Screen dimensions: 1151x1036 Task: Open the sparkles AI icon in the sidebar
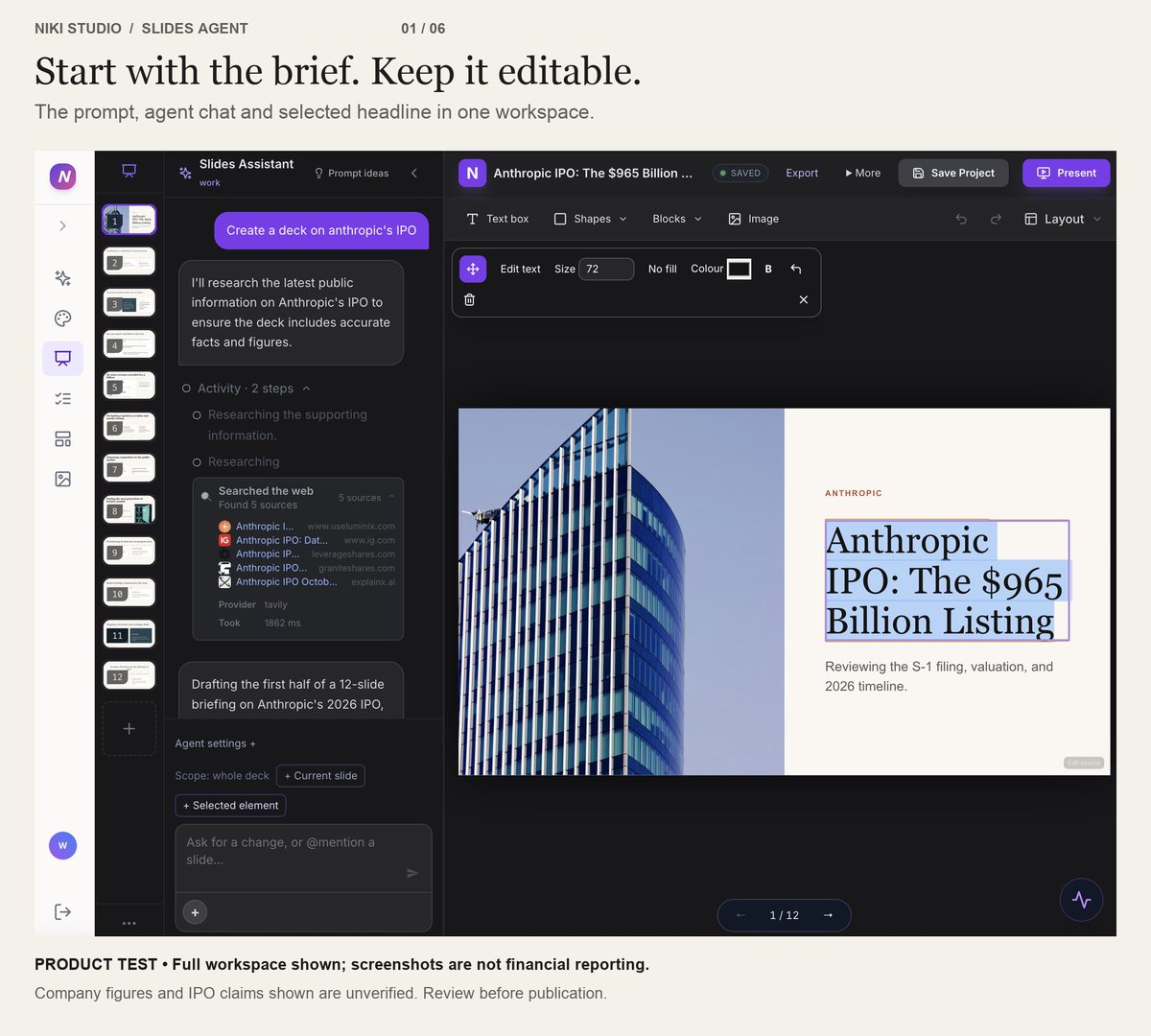pos(62,278)
